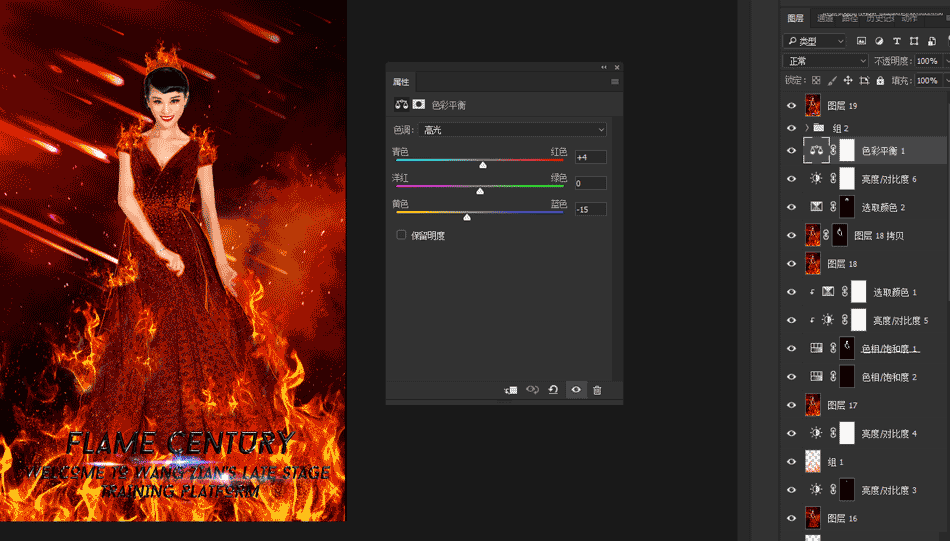Lock transparent pixels icon

coord(816,80)
